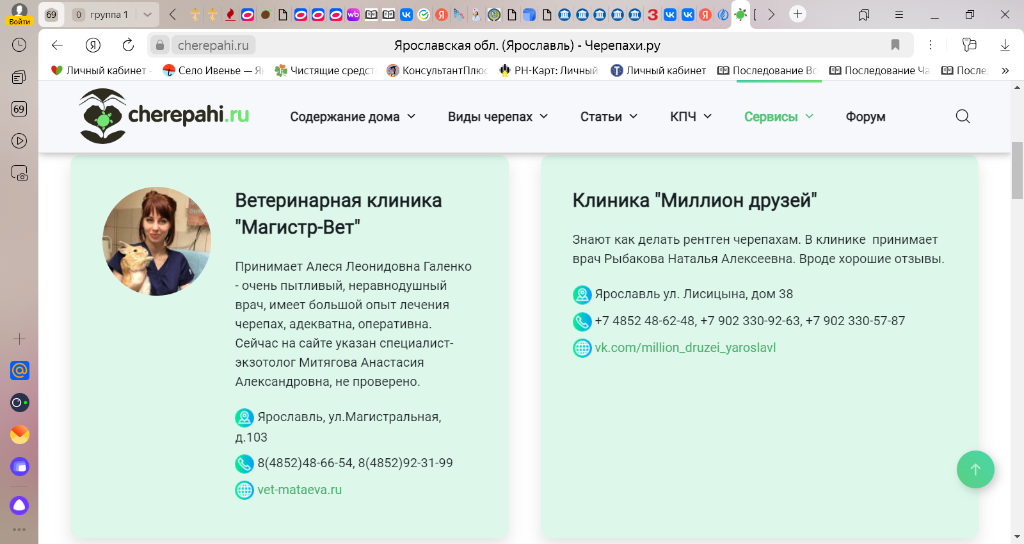1024x544 pixels.
Task: Open vet-mataeva.ru website link
Action: tap(299, 489)
